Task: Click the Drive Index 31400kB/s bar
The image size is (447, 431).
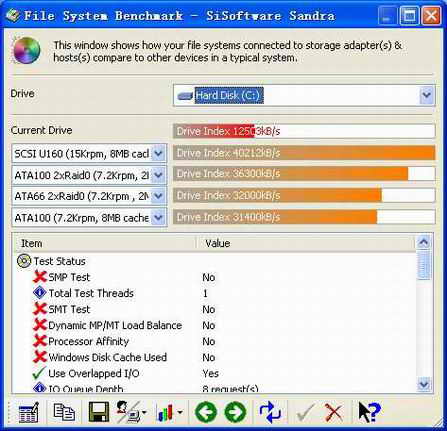Action: coord(304,217)
